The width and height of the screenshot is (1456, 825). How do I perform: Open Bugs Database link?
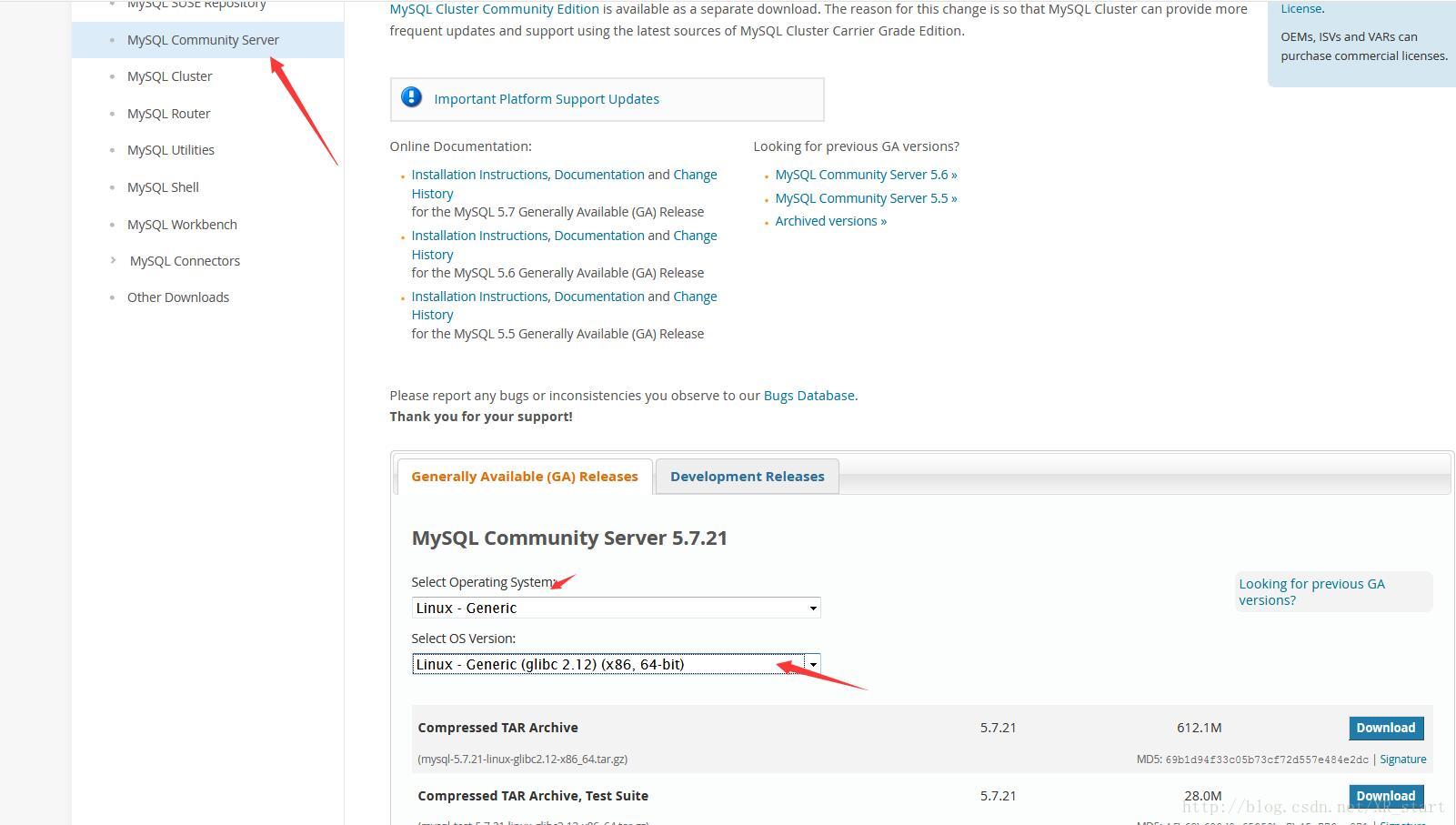click(808, 396)
